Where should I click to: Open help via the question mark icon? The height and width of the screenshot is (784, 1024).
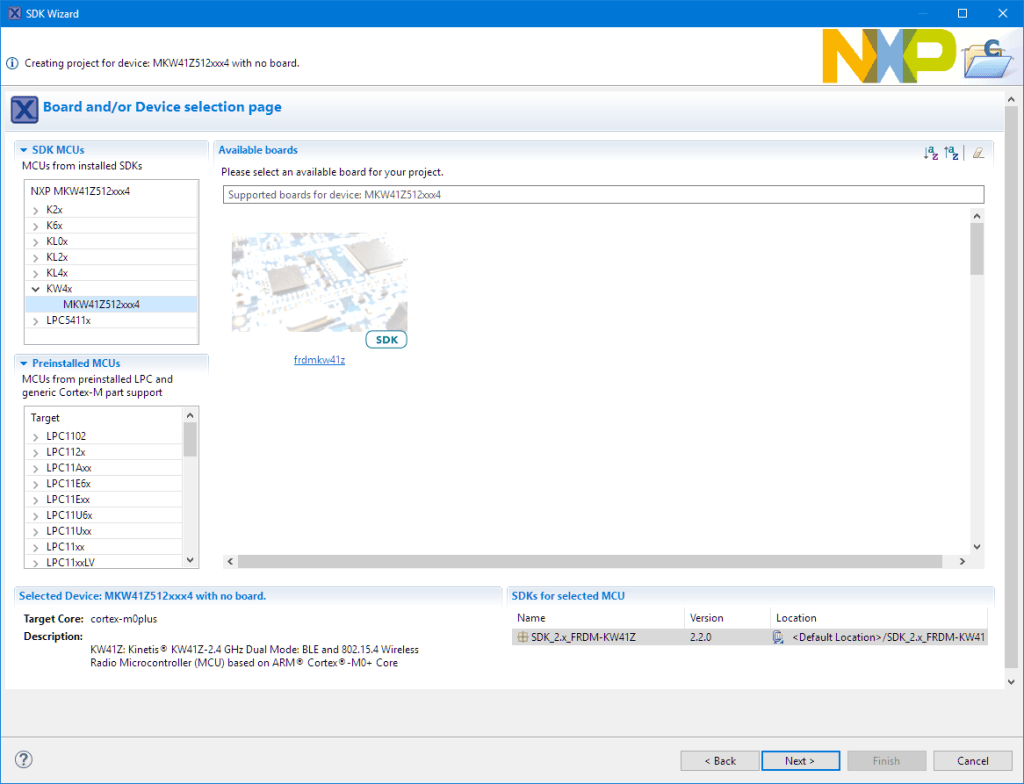[22, 759]
